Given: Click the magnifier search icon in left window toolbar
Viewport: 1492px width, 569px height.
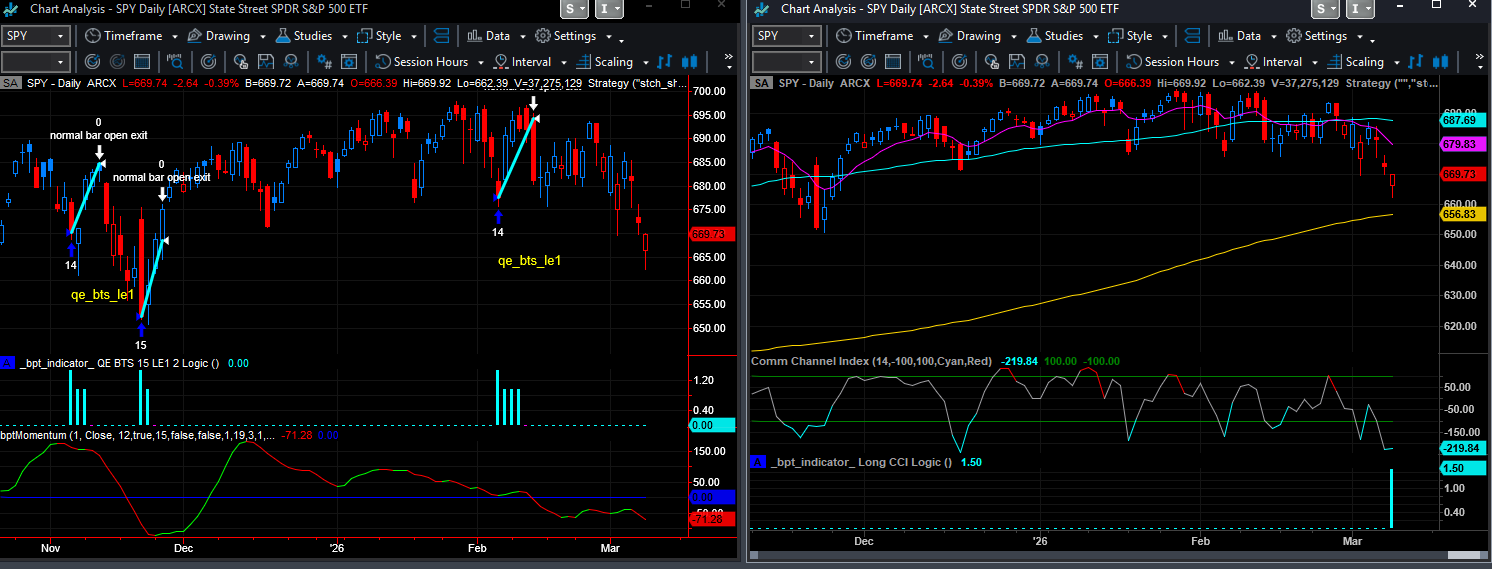Looking at the screenshot, I should point(173,62).
